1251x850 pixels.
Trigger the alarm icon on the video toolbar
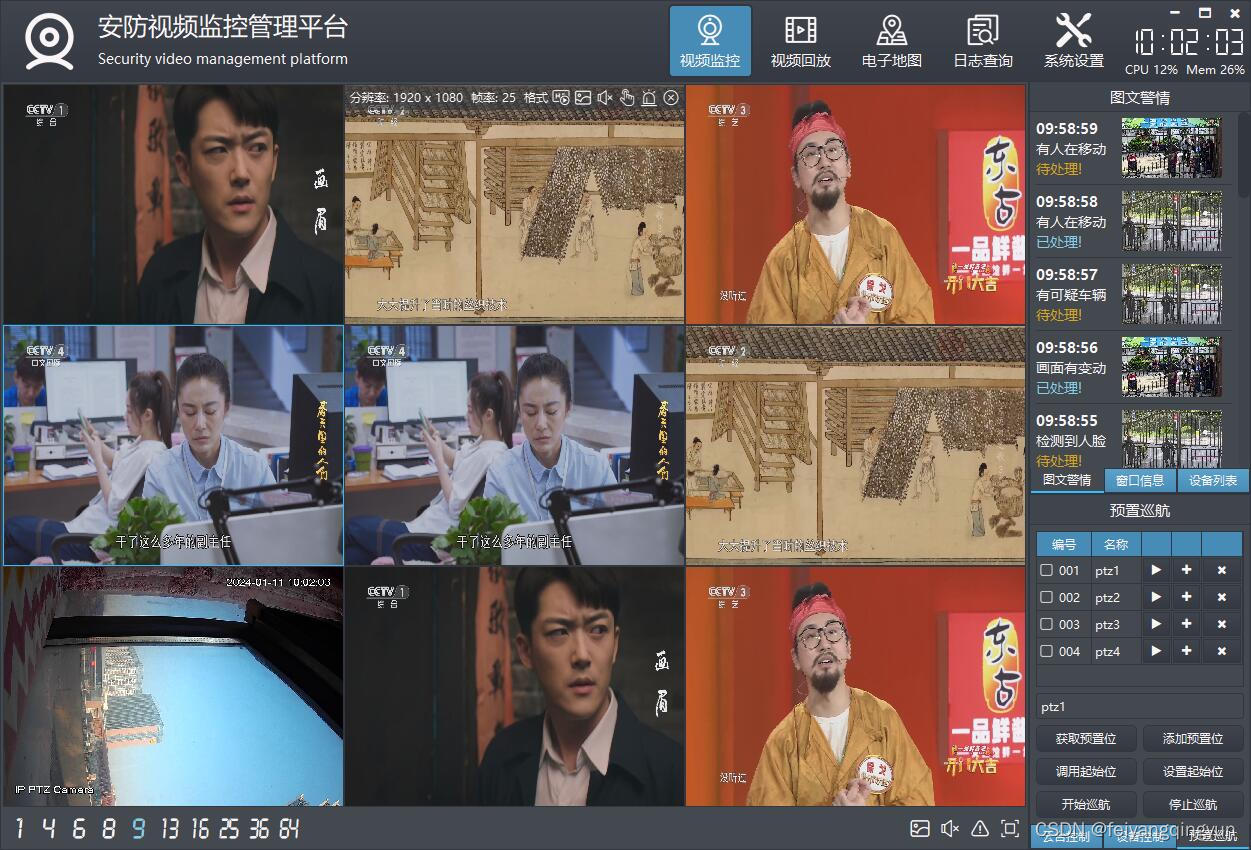[x=649, y=98]
